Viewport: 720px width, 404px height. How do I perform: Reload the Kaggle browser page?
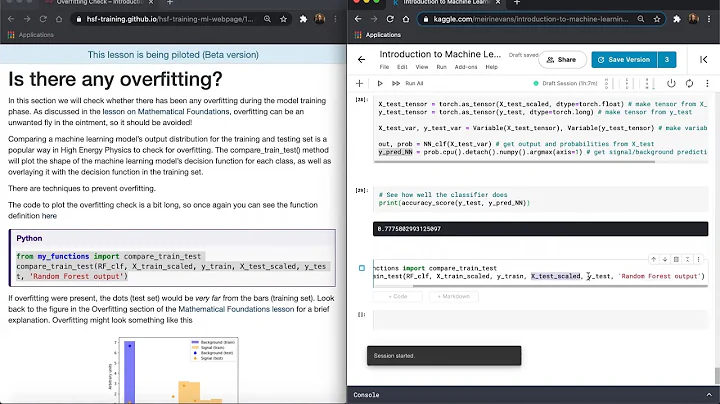pyautogui.click(x=389, y=19)
